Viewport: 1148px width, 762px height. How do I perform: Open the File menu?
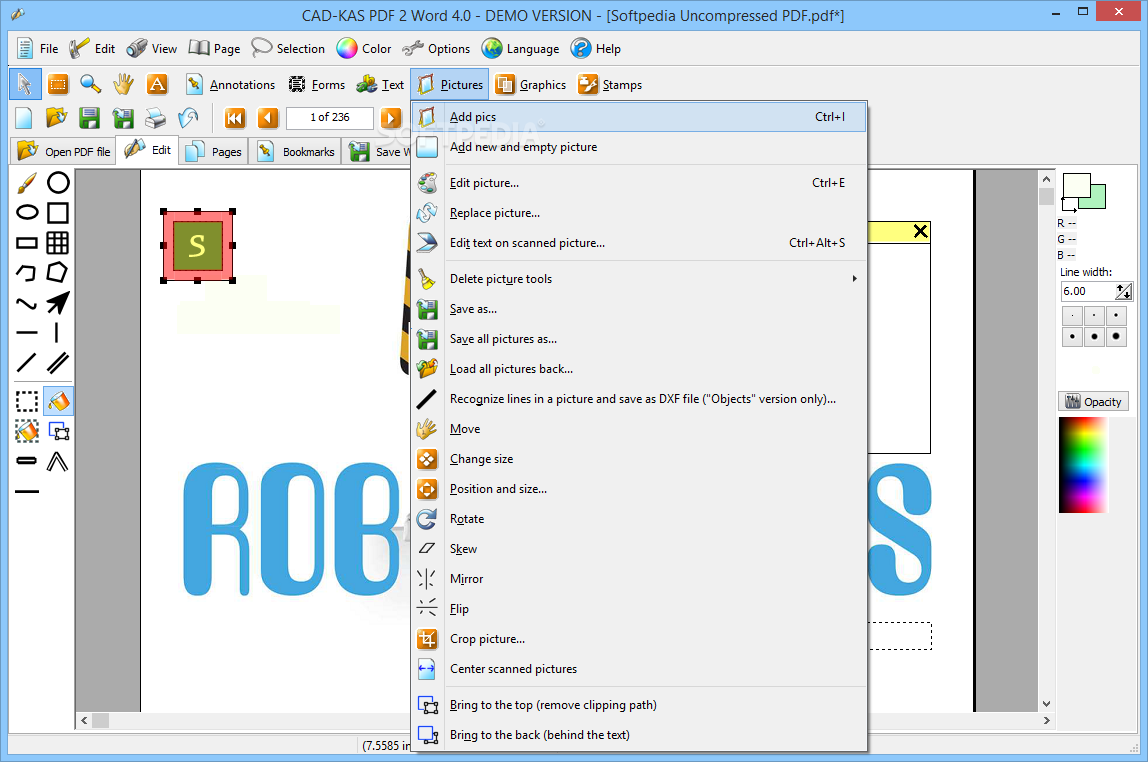(x=38, y=49)
